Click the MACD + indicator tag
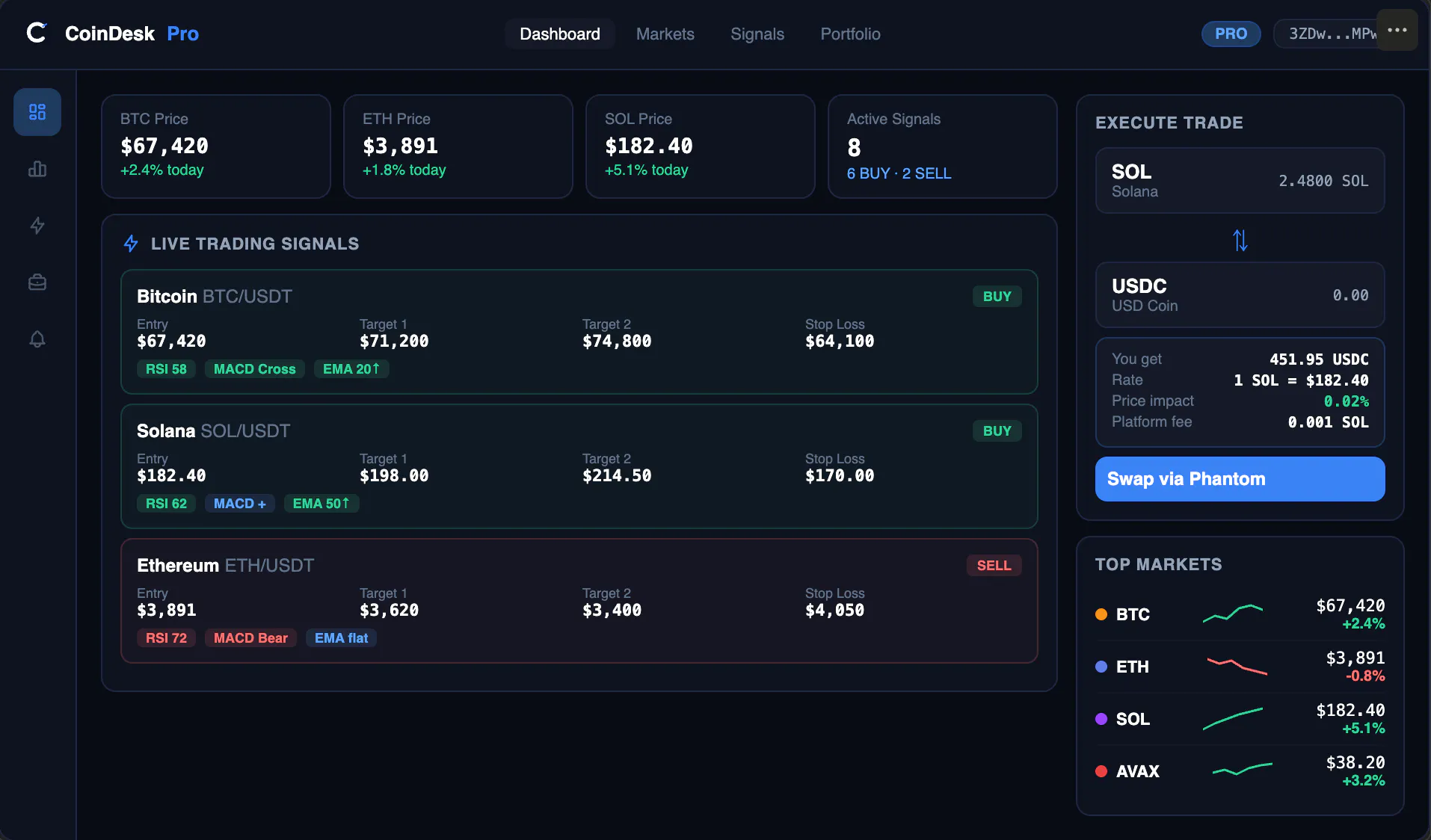The width and height of the screenshot is (1431, 840). click(240, 504)
